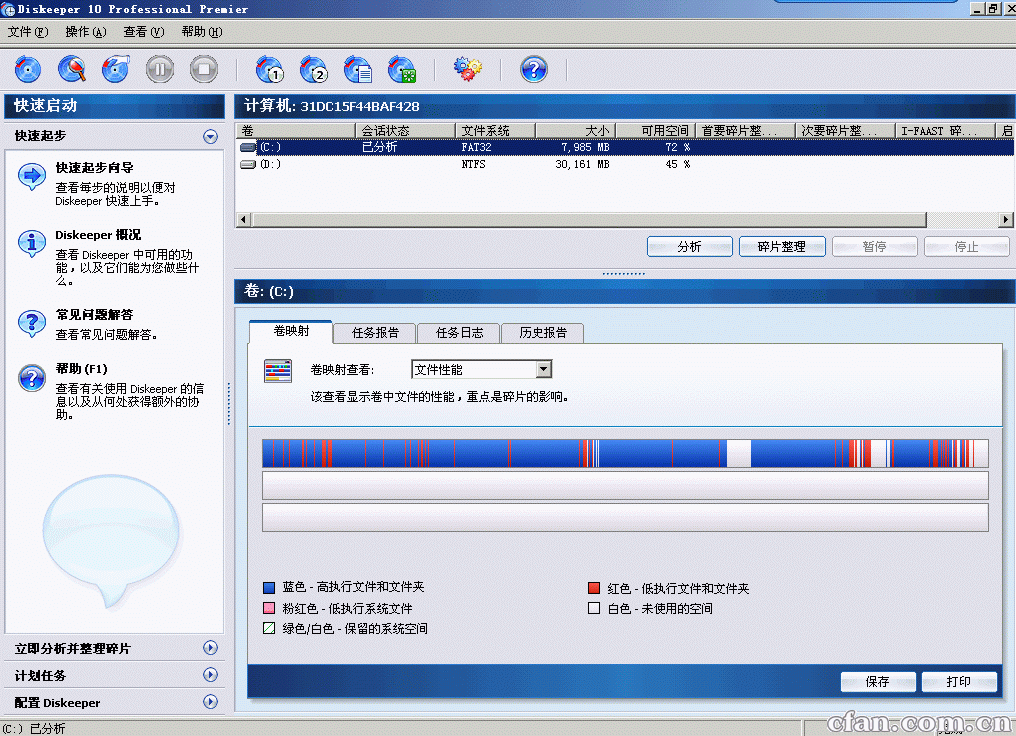Click the drive icon for volume D:
The height and width of the screenshot is (736, 1016).
(x=248, y=165)
